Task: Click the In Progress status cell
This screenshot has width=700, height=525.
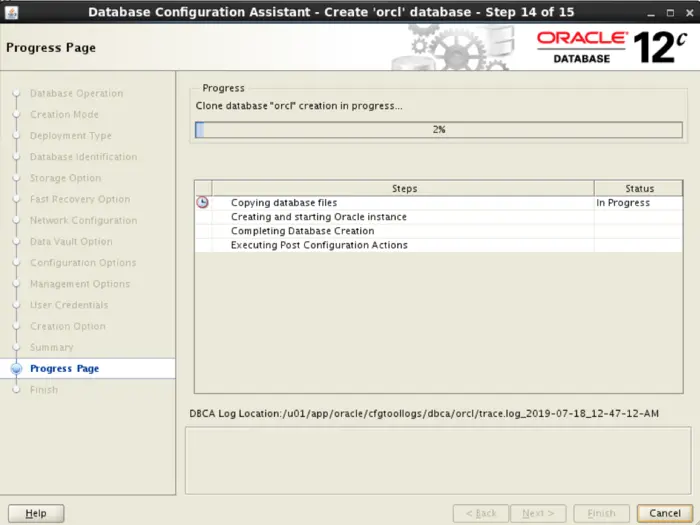Action: pyautogui.click(x=638, y=203)
